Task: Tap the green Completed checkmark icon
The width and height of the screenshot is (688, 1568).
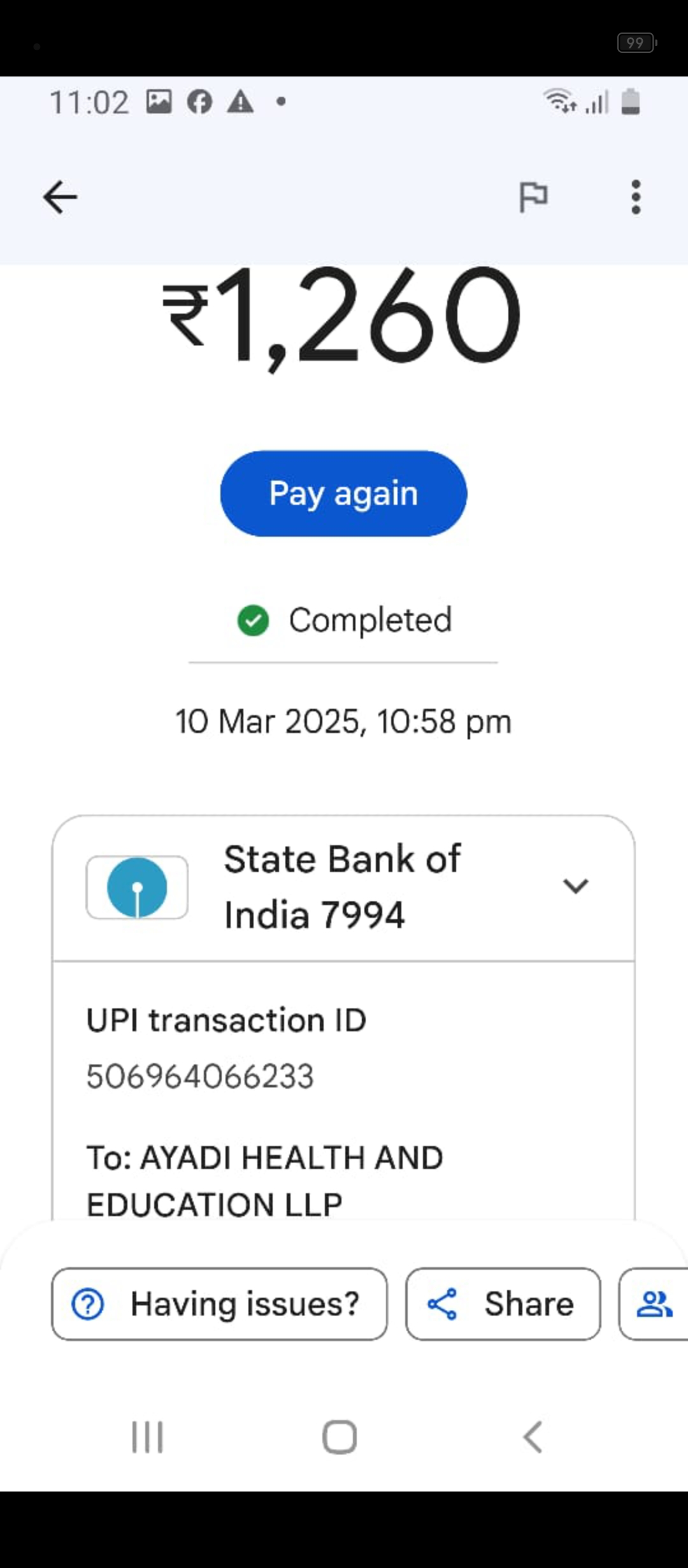Action: [253, 620]
